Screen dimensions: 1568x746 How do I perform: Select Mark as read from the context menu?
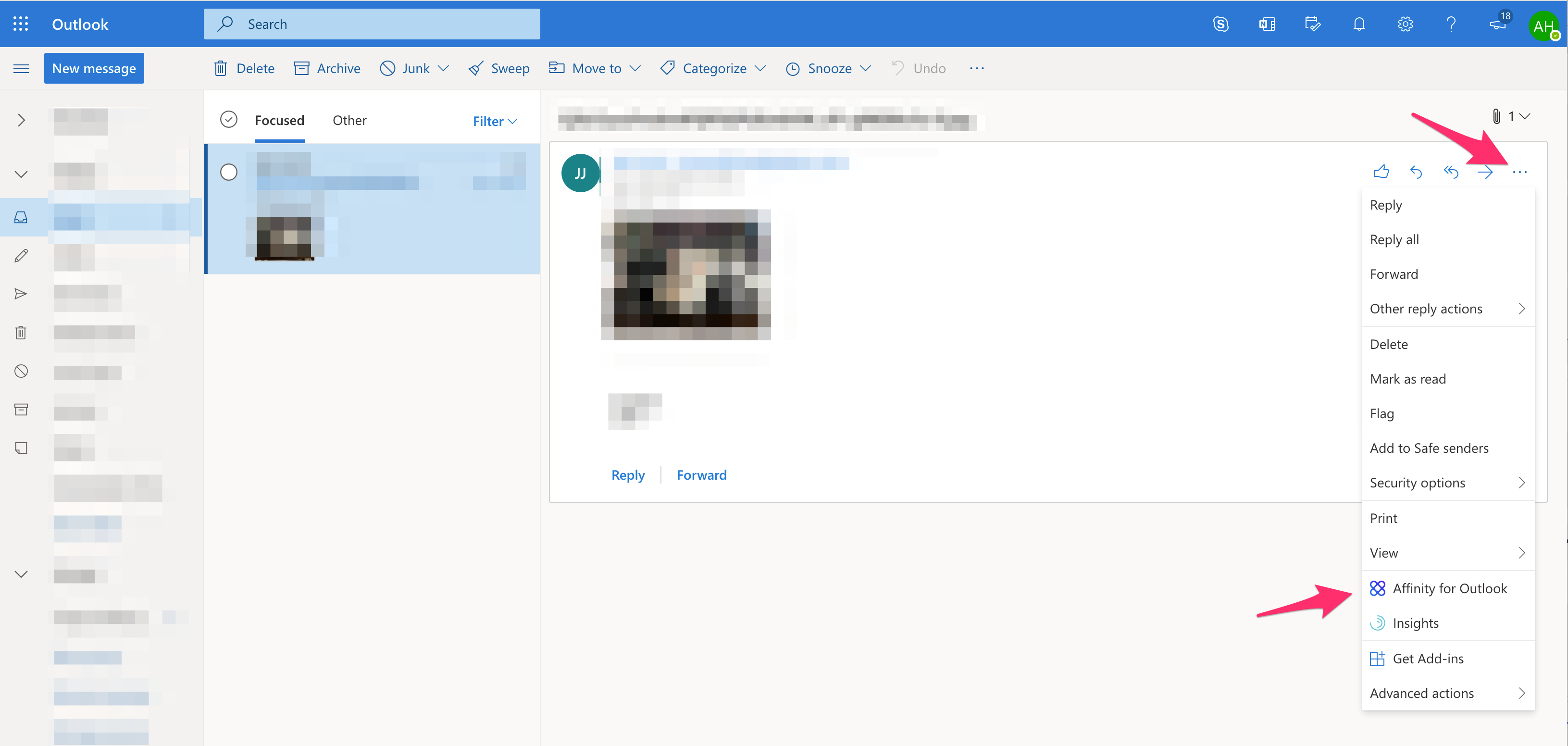click(x=1407, y=378)
